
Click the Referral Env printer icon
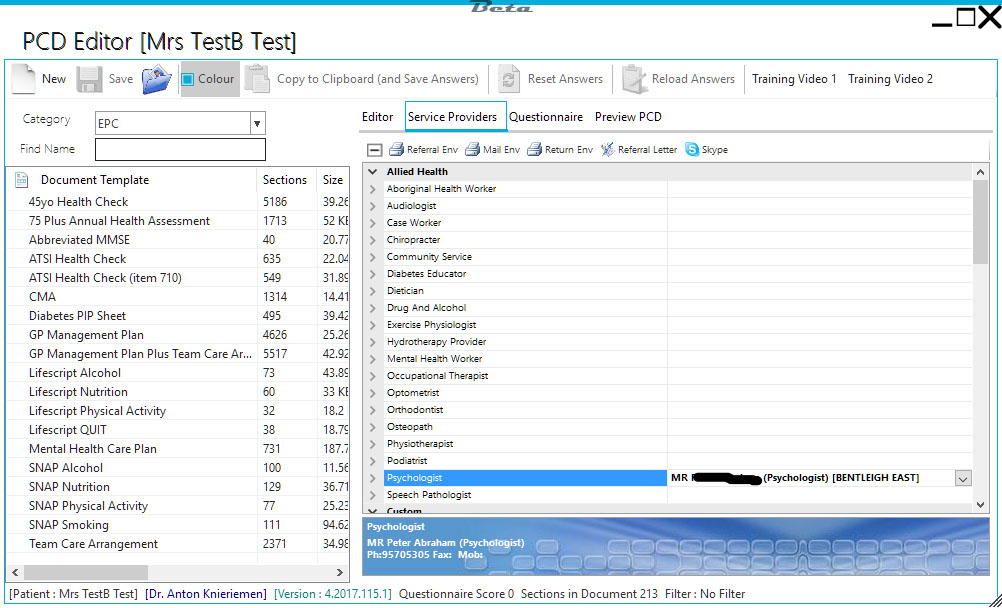coord(396,150)
